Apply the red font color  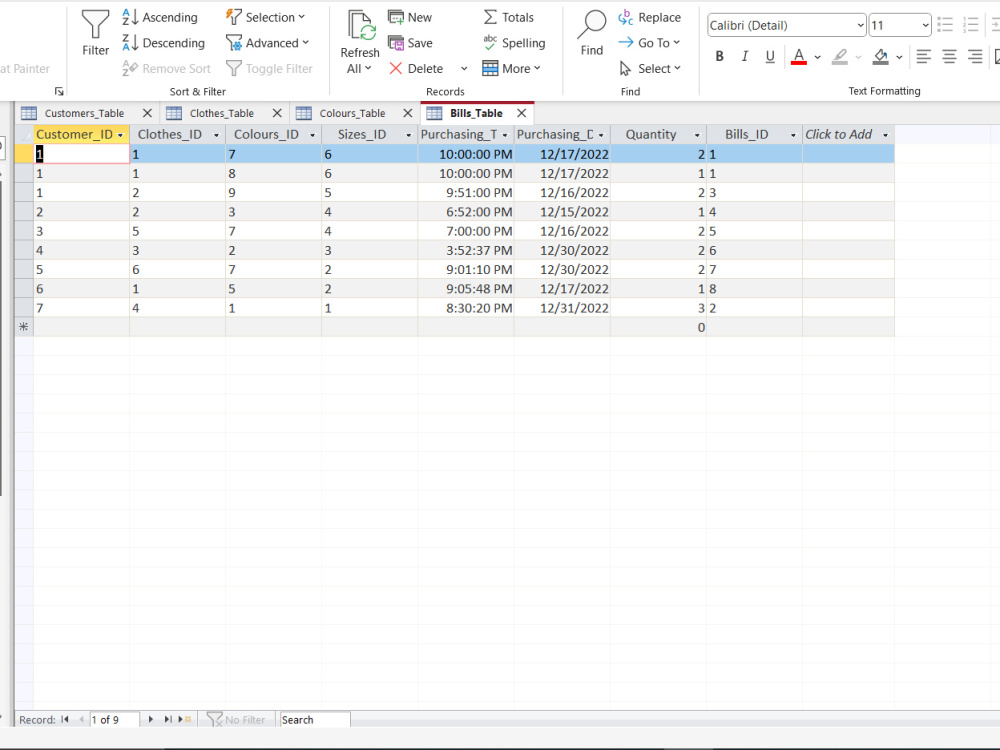(798, 56)
